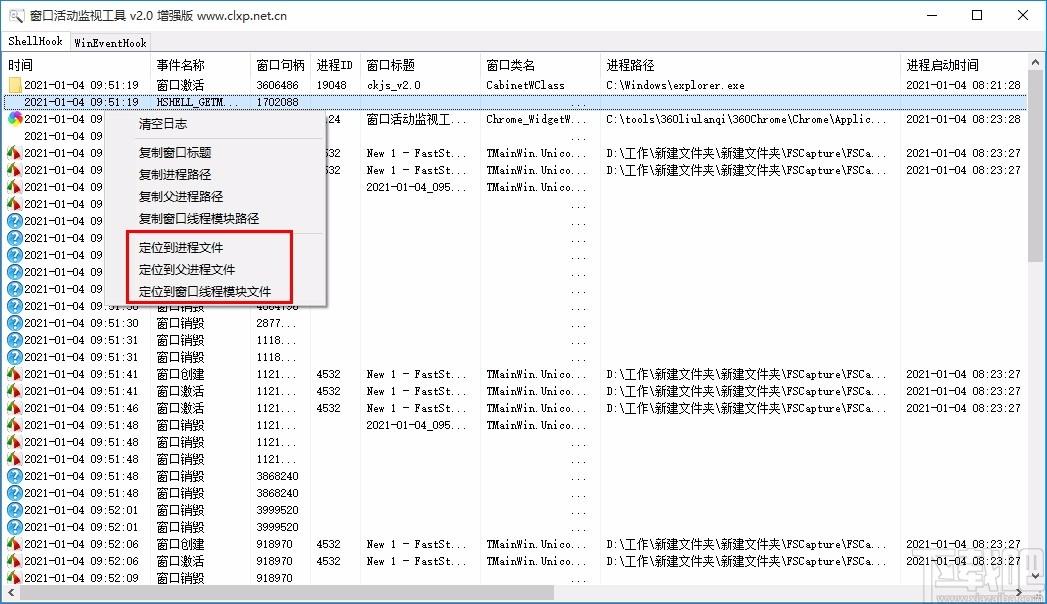Viewport: 1047px width, 604px height.
Task: Sort by the 时间 column header
Action: coord(77,65)
